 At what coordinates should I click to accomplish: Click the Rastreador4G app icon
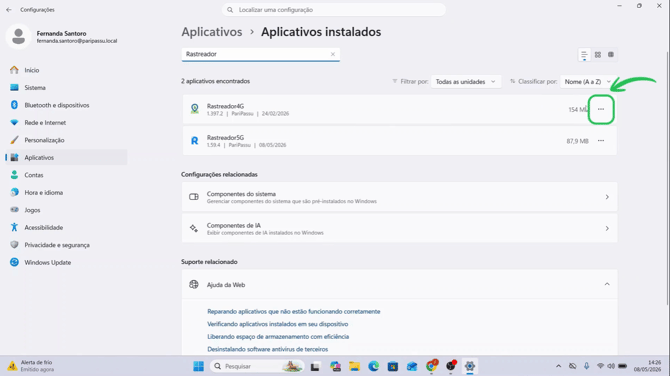pos(194,109)
